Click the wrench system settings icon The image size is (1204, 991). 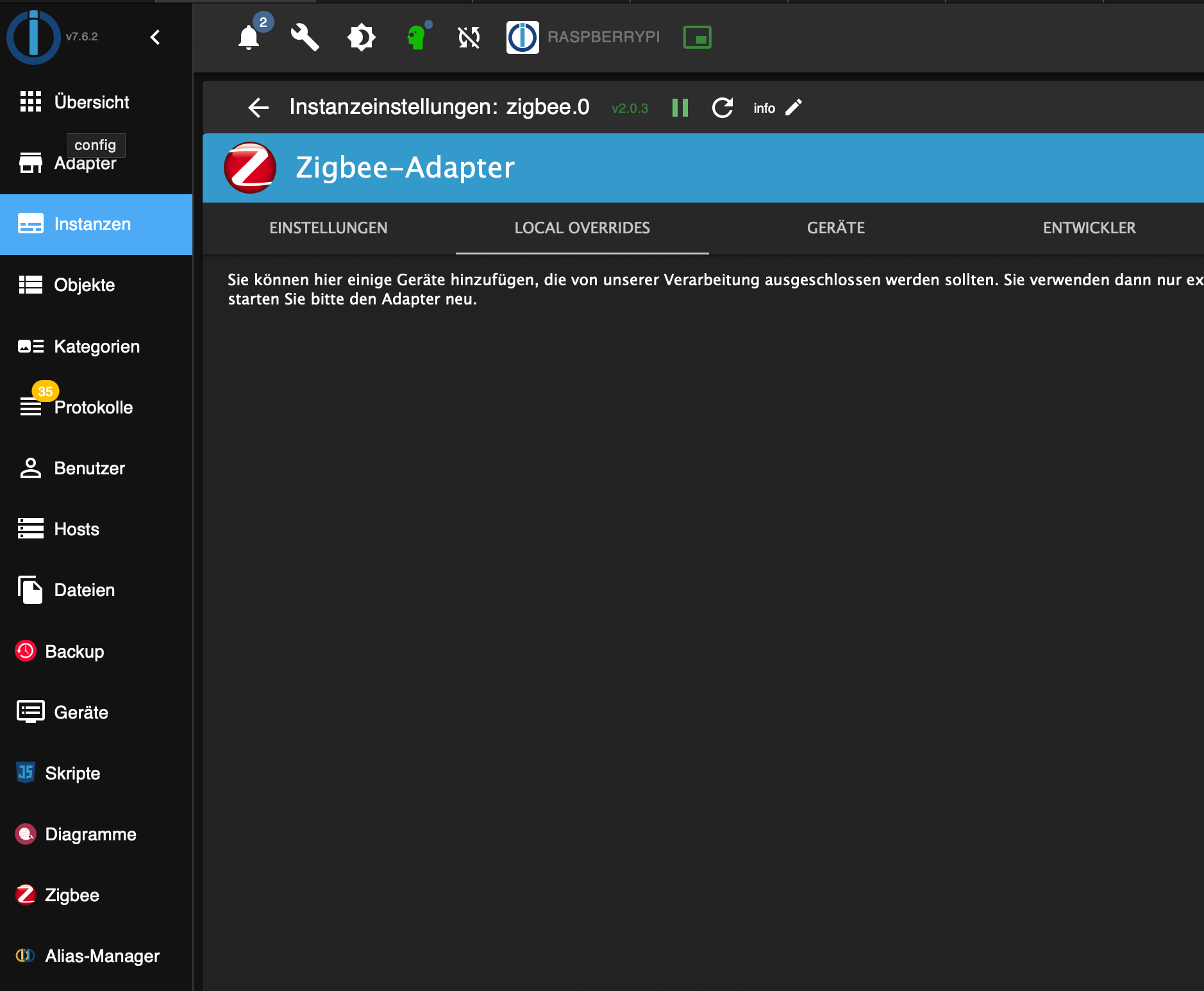305,37
